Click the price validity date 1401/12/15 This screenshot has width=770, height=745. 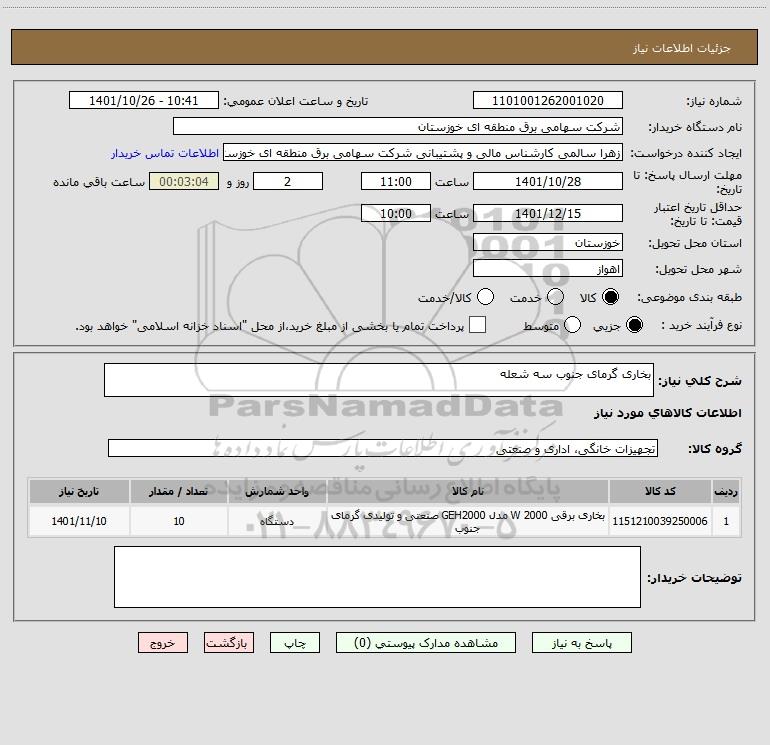[548, 213]
